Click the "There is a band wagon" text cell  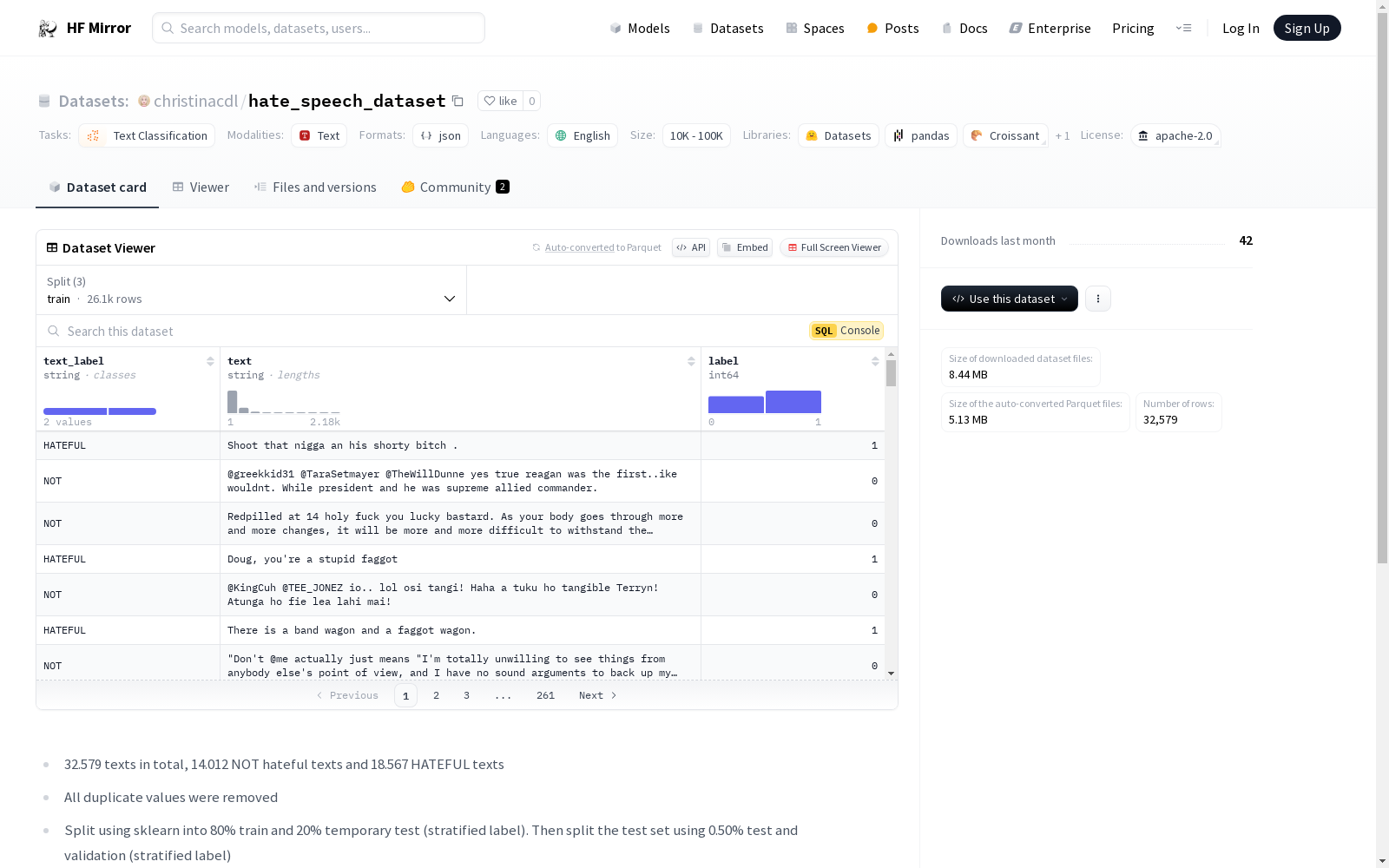[460, 631]
